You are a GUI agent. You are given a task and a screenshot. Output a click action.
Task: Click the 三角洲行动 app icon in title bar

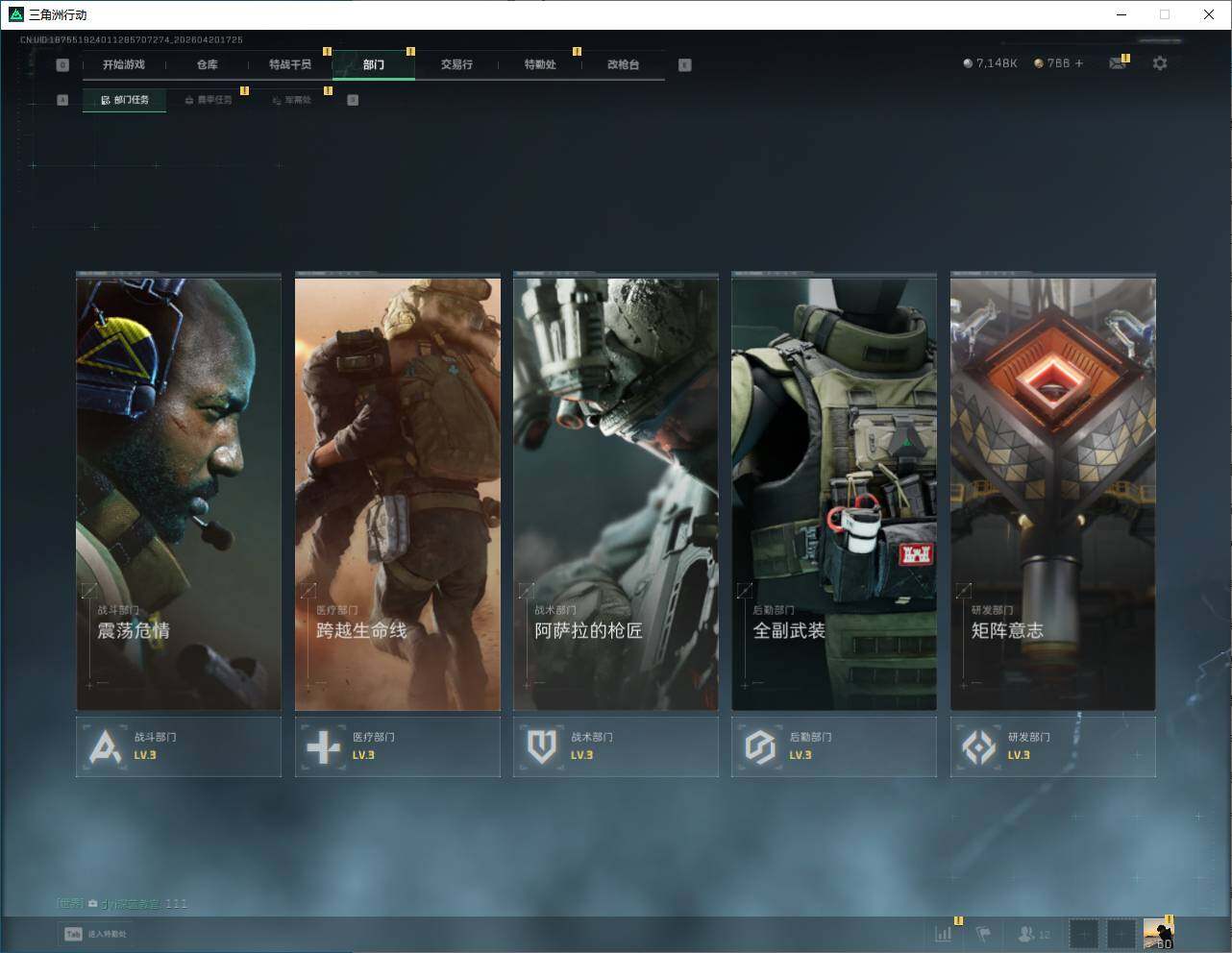[x=15, y=14]
